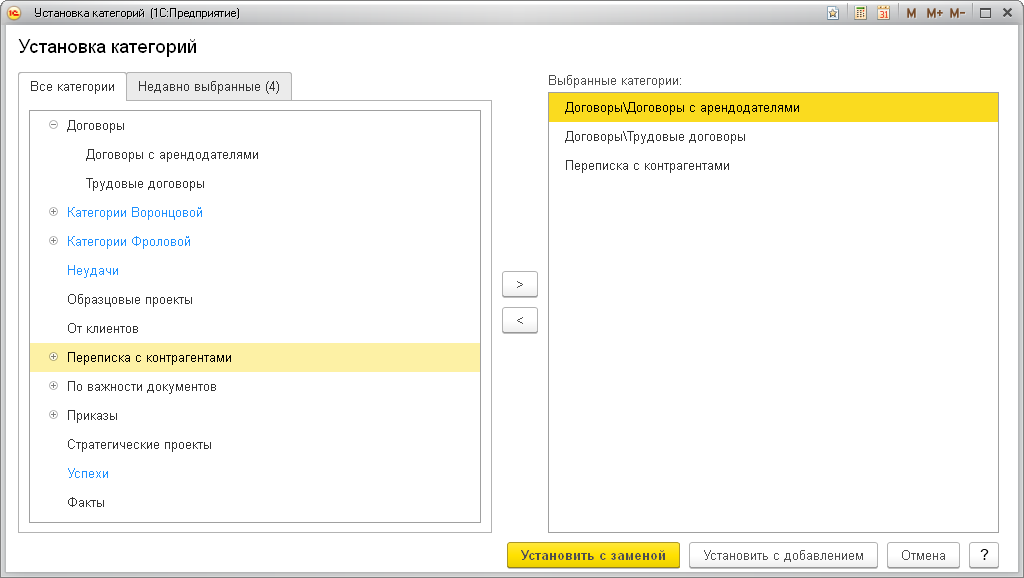Open the Недавно выбранные (4) tab
This screenshot has width=1024, height=578.
(209, 86)
